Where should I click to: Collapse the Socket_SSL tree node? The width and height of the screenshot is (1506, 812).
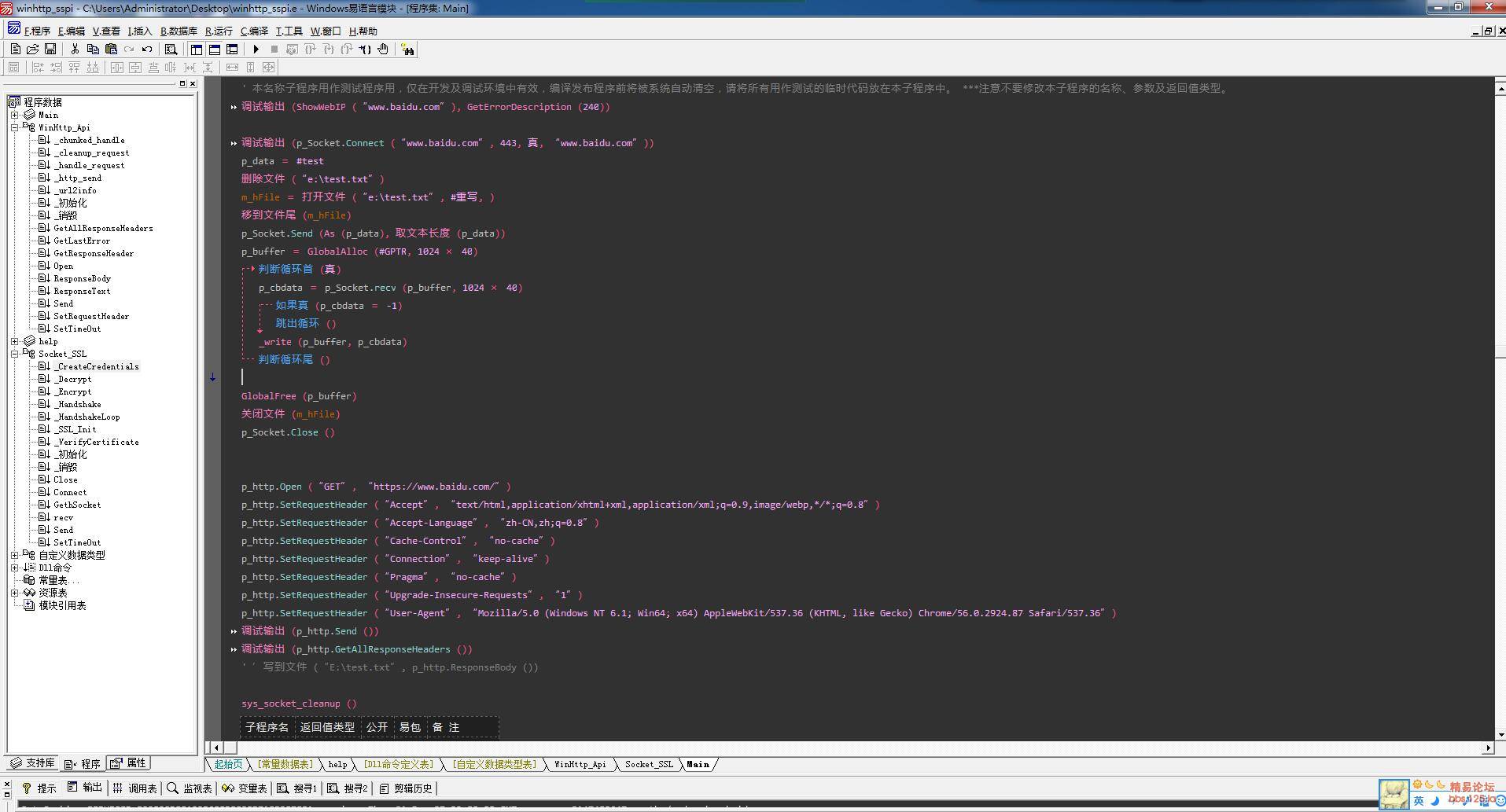14,354
